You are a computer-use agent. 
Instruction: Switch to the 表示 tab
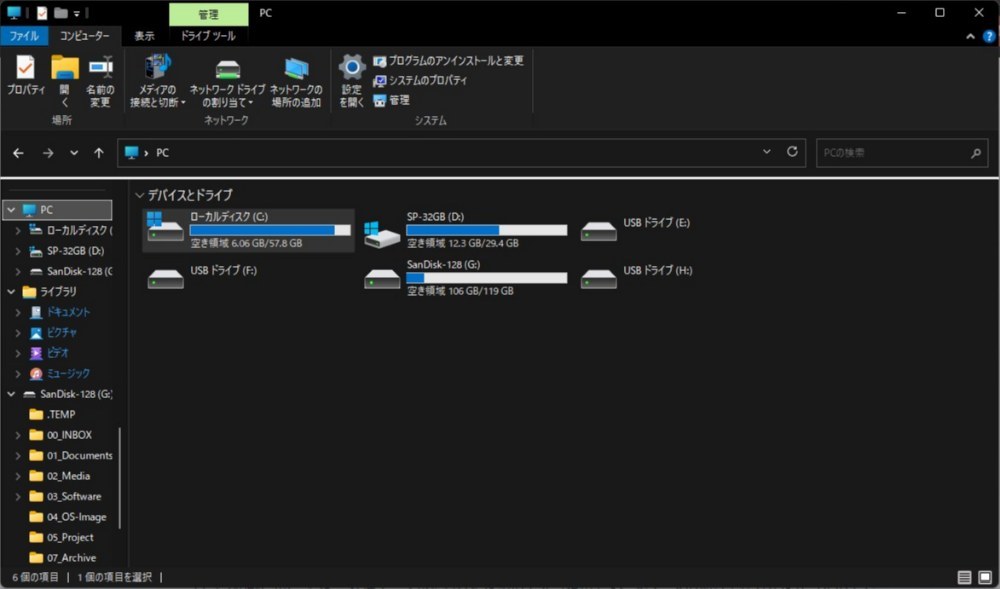(x=144, y=36)
